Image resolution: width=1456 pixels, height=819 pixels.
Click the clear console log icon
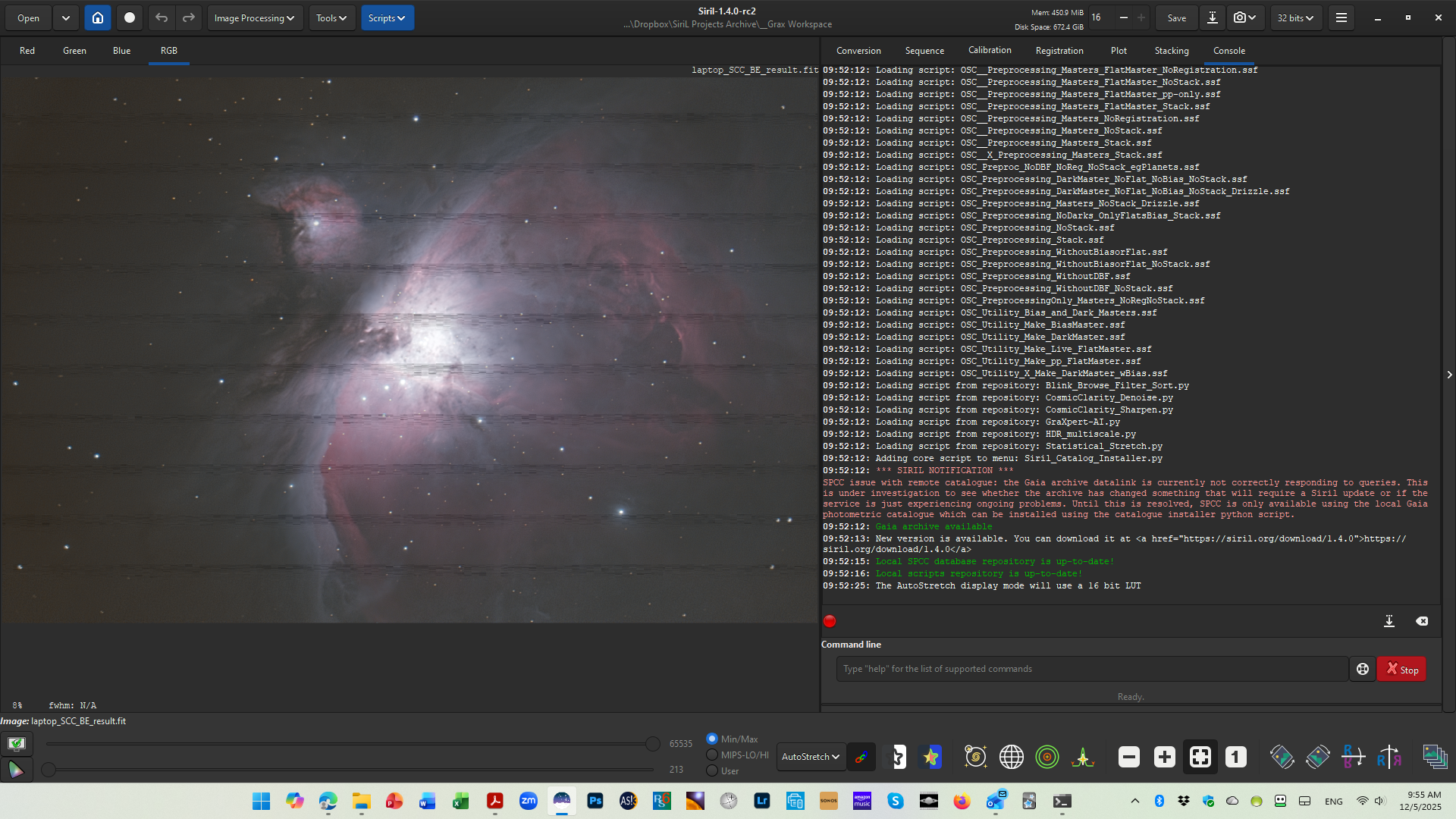click(x=1422, y=621)
